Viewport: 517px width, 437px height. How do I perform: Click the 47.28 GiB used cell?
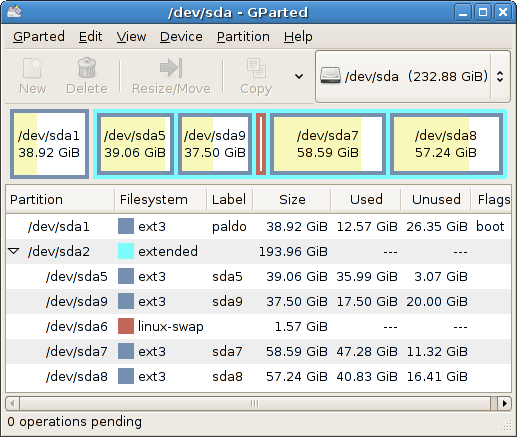click(367, 352)
